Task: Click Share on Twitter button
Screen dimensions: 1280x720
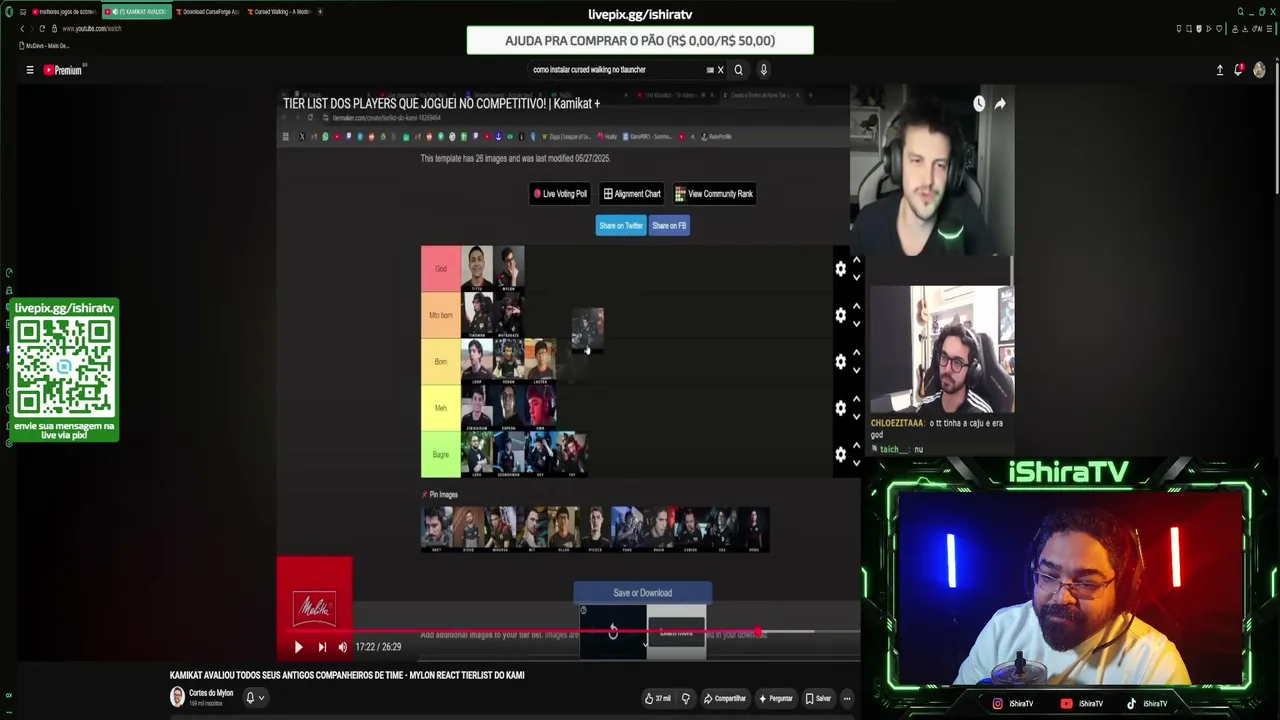Action: [621, 226]
